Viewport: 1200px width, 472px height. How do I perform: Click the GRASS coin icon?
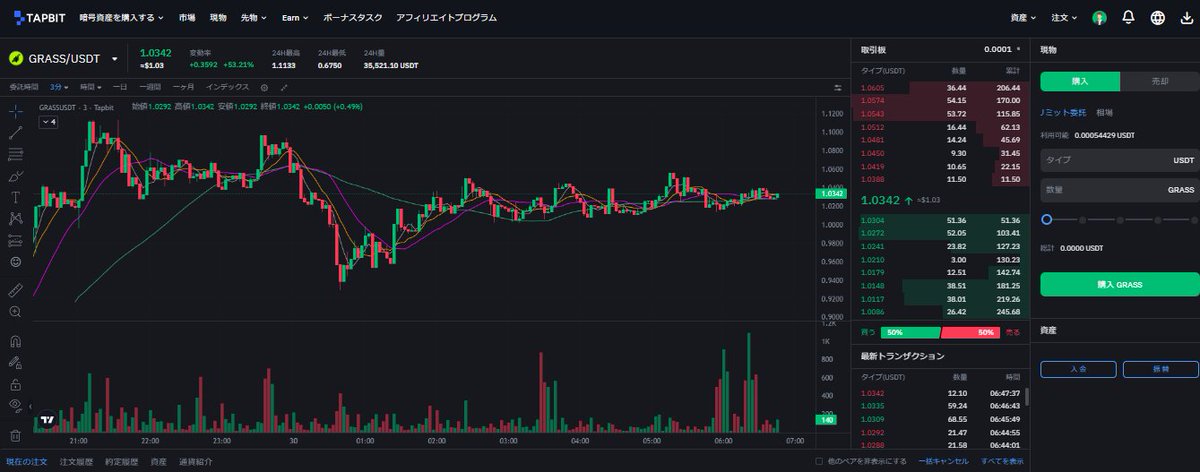(18, 58)
